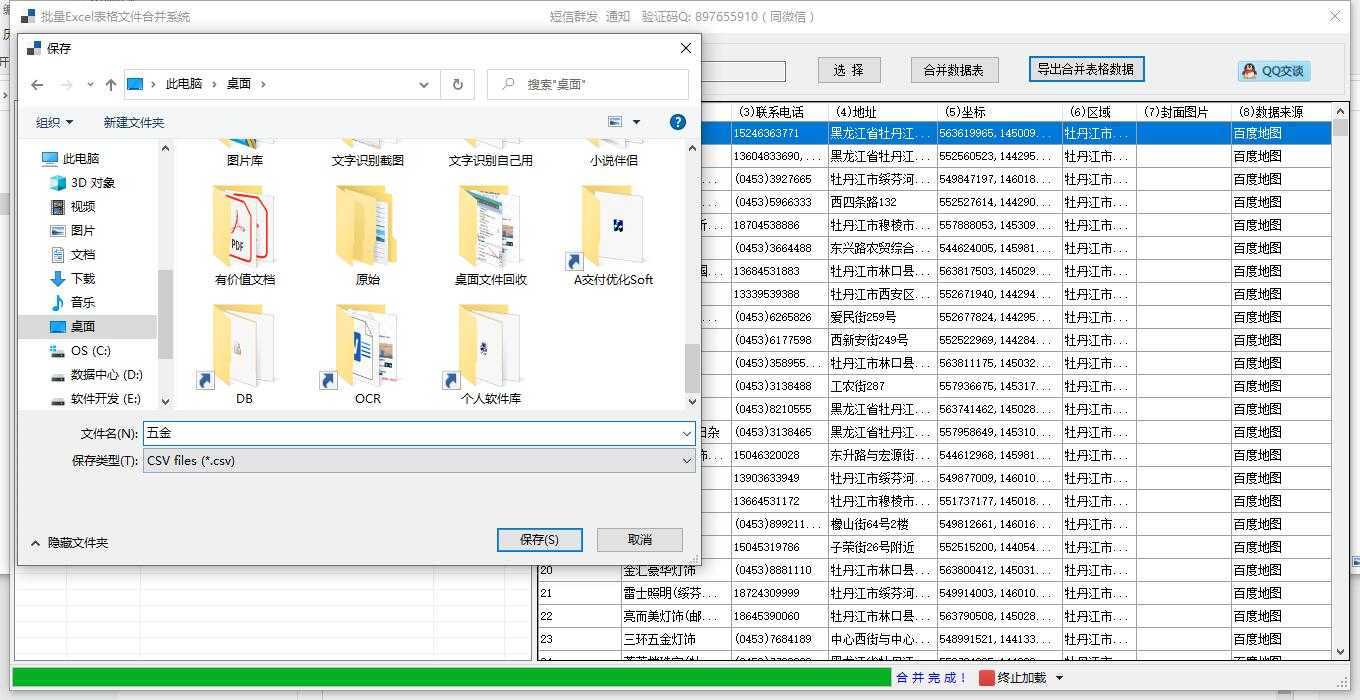Screen dimensions: 1360x700
Task: Click 通知 in the title bar
Action: coord(620,16)
